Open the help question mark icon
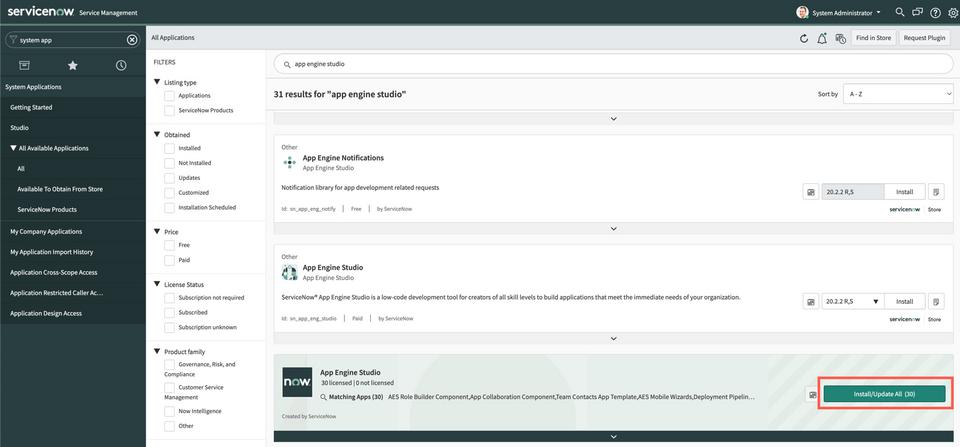Image resolution: width=960 pixels, height=447 pixels. [x=935, y=12]
